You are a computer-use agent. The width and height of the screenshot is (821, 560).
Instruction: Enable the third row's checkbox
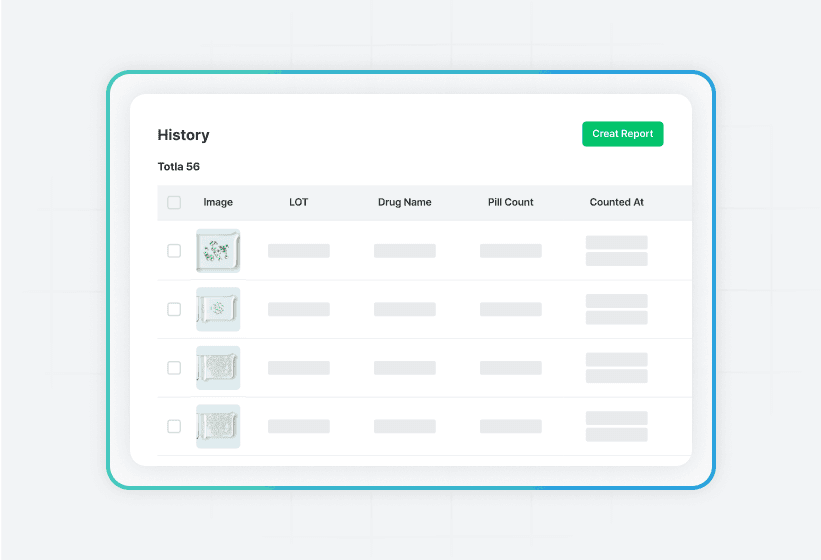tap(174, 368)
